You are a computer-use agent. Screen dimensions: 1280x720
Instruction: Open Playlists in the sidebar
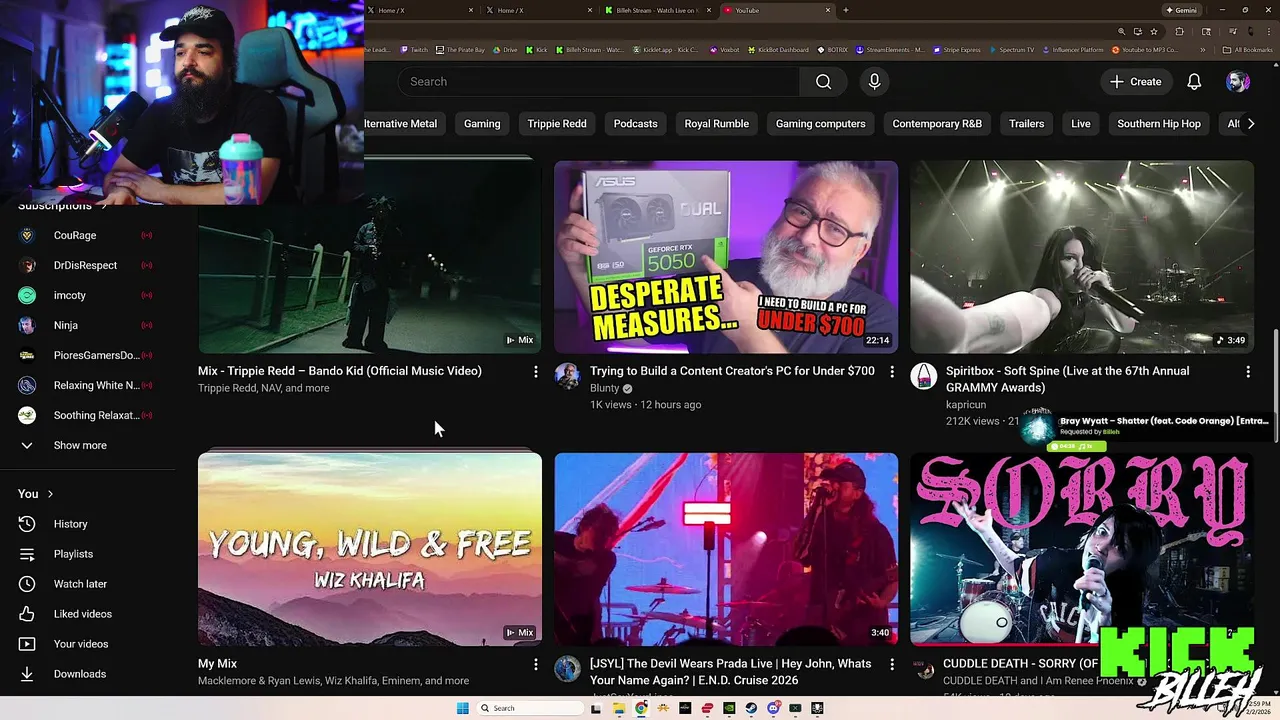click(88, 554)
